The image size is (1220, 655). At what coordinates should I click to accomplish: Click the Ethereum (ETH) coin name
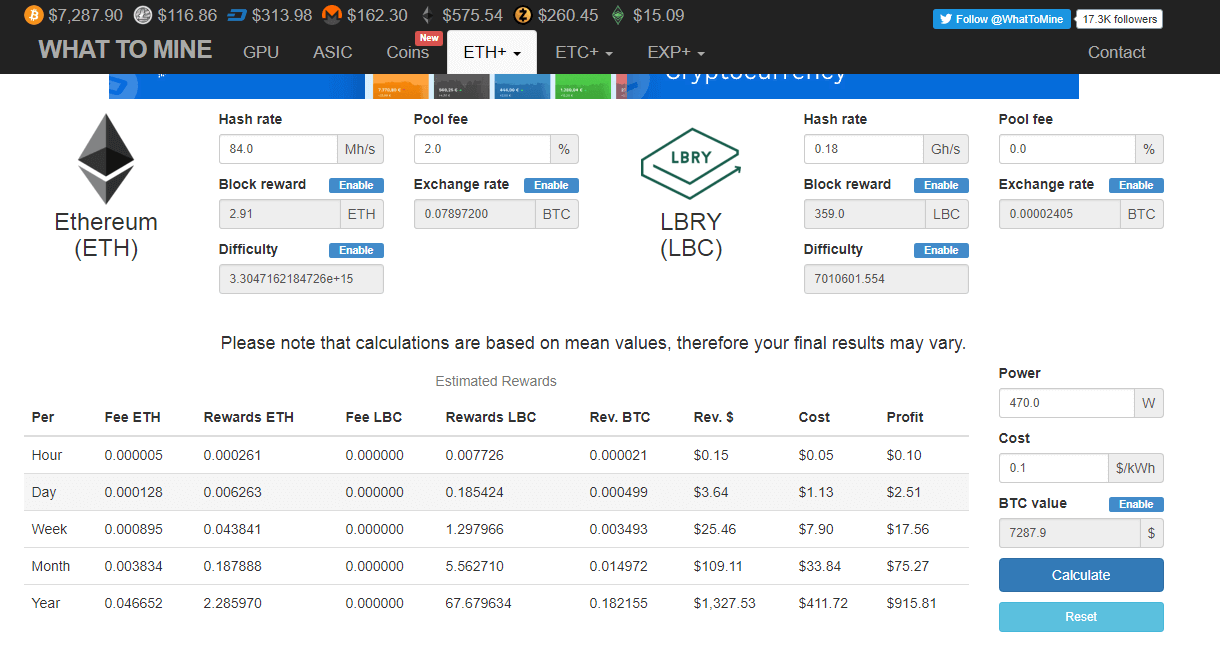point(106,235)
